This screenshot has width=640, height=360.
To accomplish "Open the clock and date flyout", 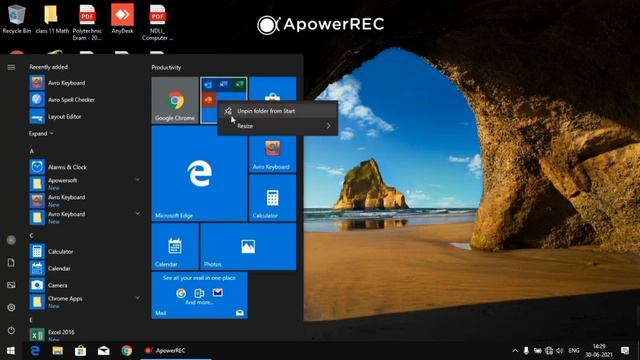I will (x=599, y=351).
